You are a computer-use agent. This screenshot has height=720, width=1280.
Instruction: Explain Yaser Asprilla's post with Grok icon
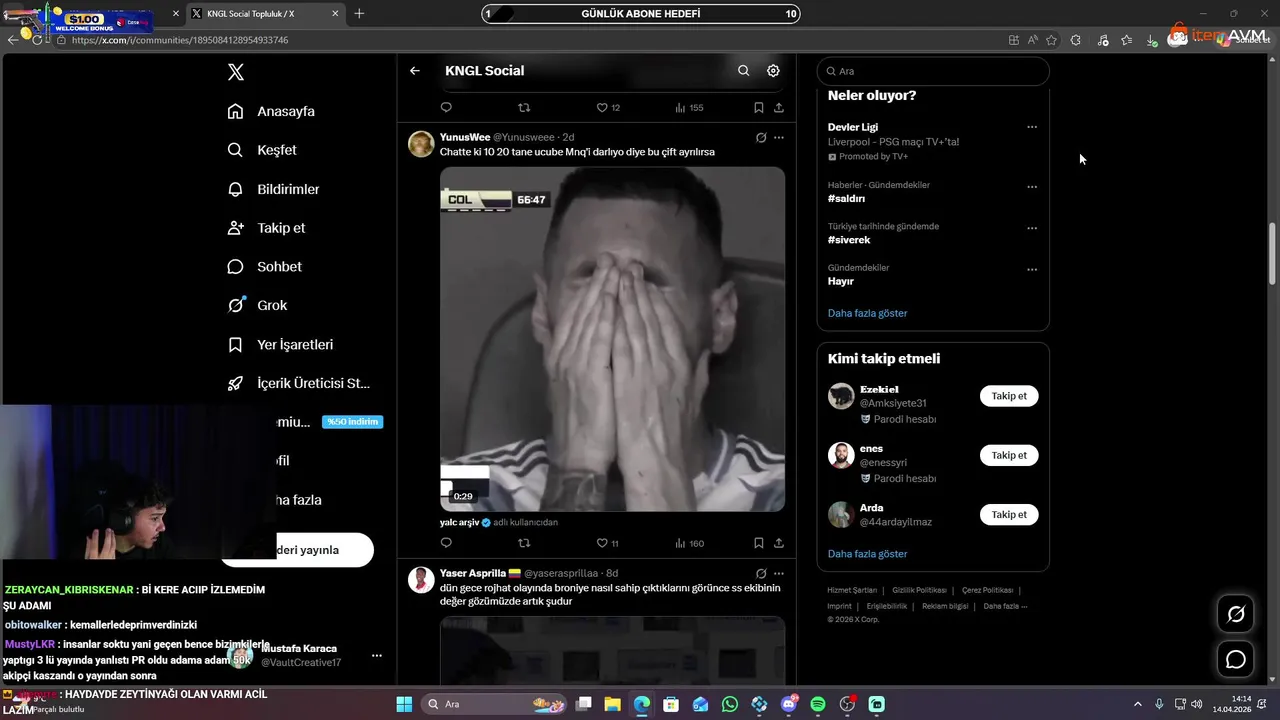[761, 573]
